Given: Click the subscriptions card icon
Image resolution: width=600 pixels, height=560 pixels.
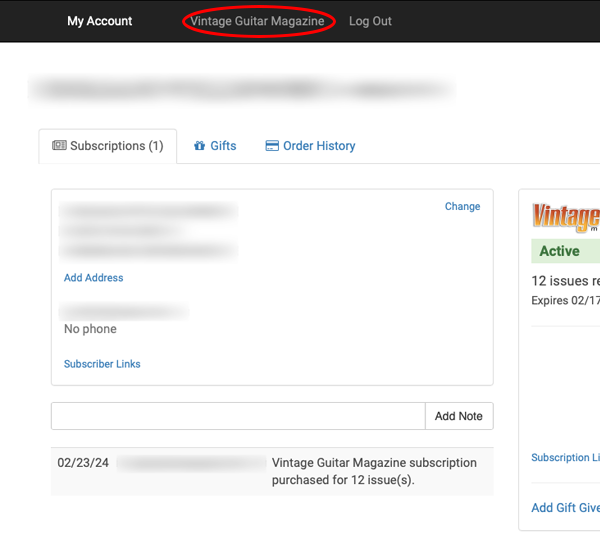Looking at the screenshot, I should (59, 145).
